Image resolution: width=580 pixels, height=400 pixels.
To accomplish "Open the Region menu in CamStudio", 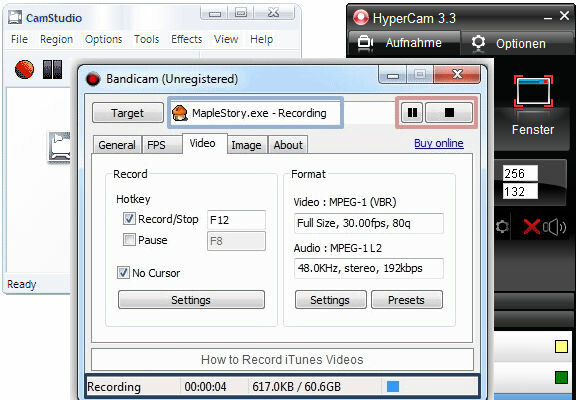I will click(56, 40).
